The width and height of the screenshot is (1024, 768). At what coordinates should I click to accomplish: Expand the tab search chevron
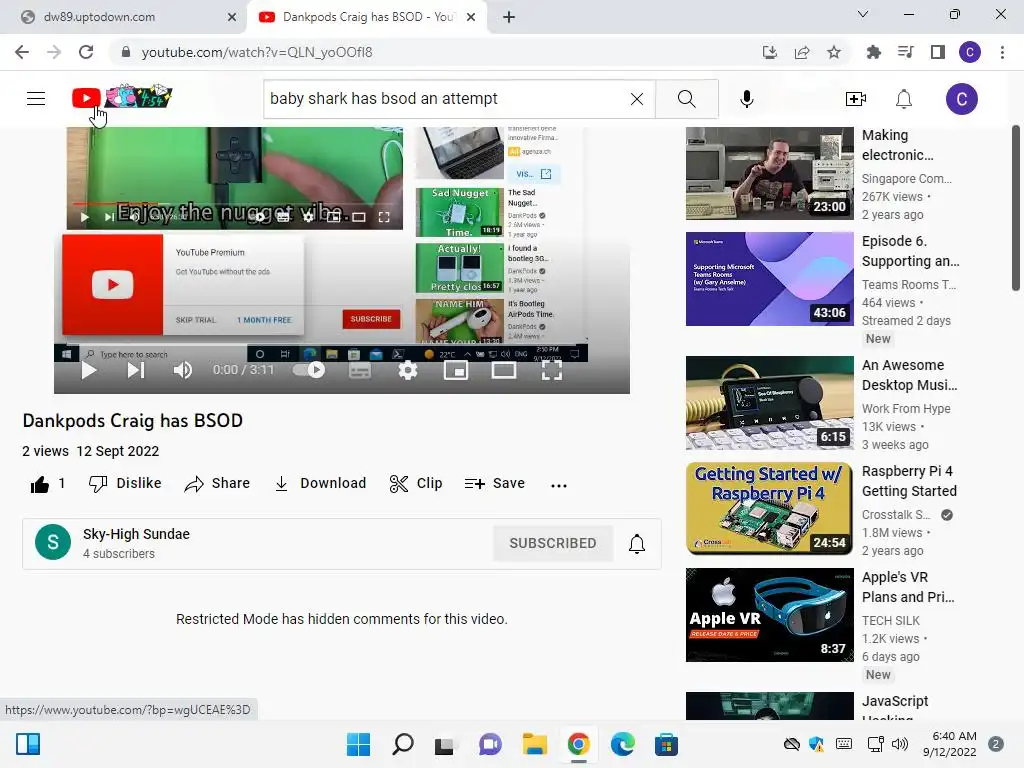coord(863,14)
